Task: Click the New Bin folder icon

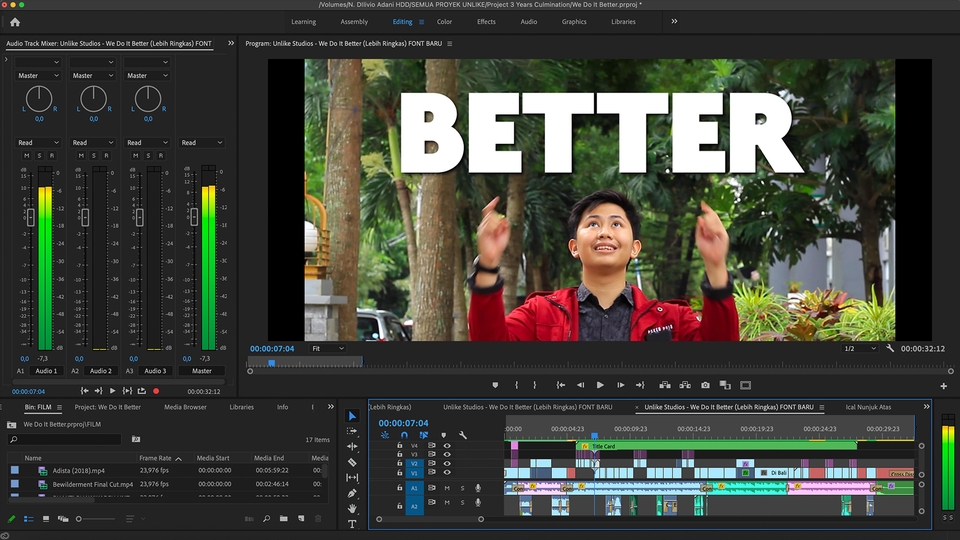Action: 284,519
